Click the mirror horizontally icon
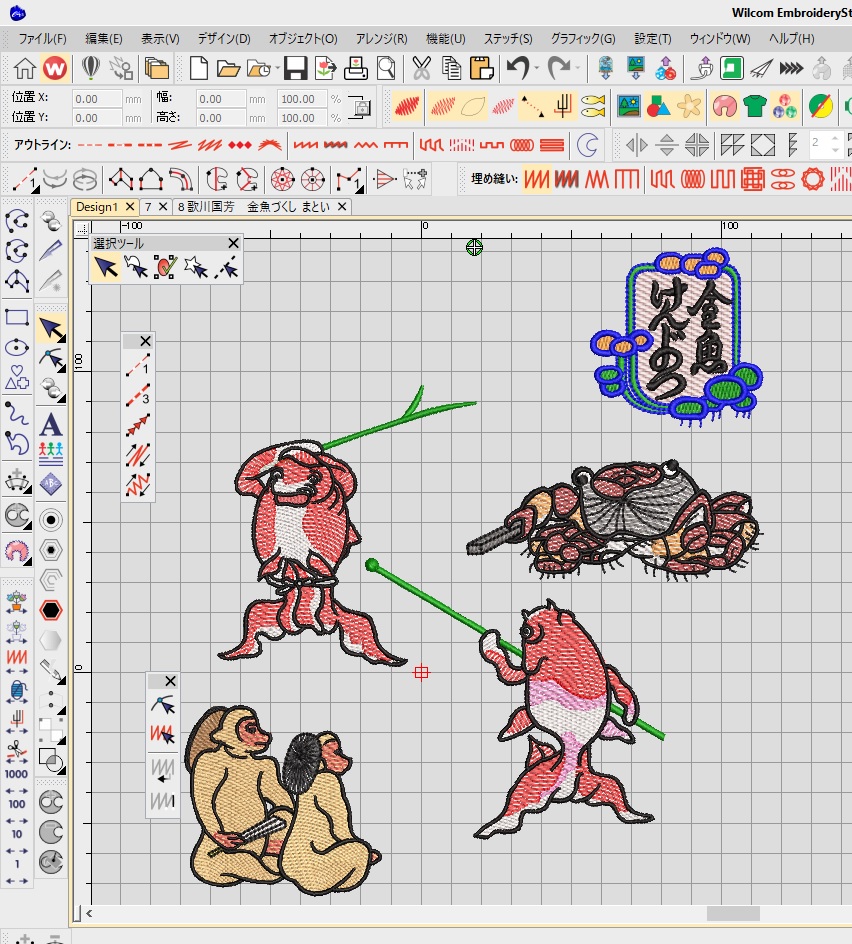Viewport: 852px width, 944px height. (636, 145)
